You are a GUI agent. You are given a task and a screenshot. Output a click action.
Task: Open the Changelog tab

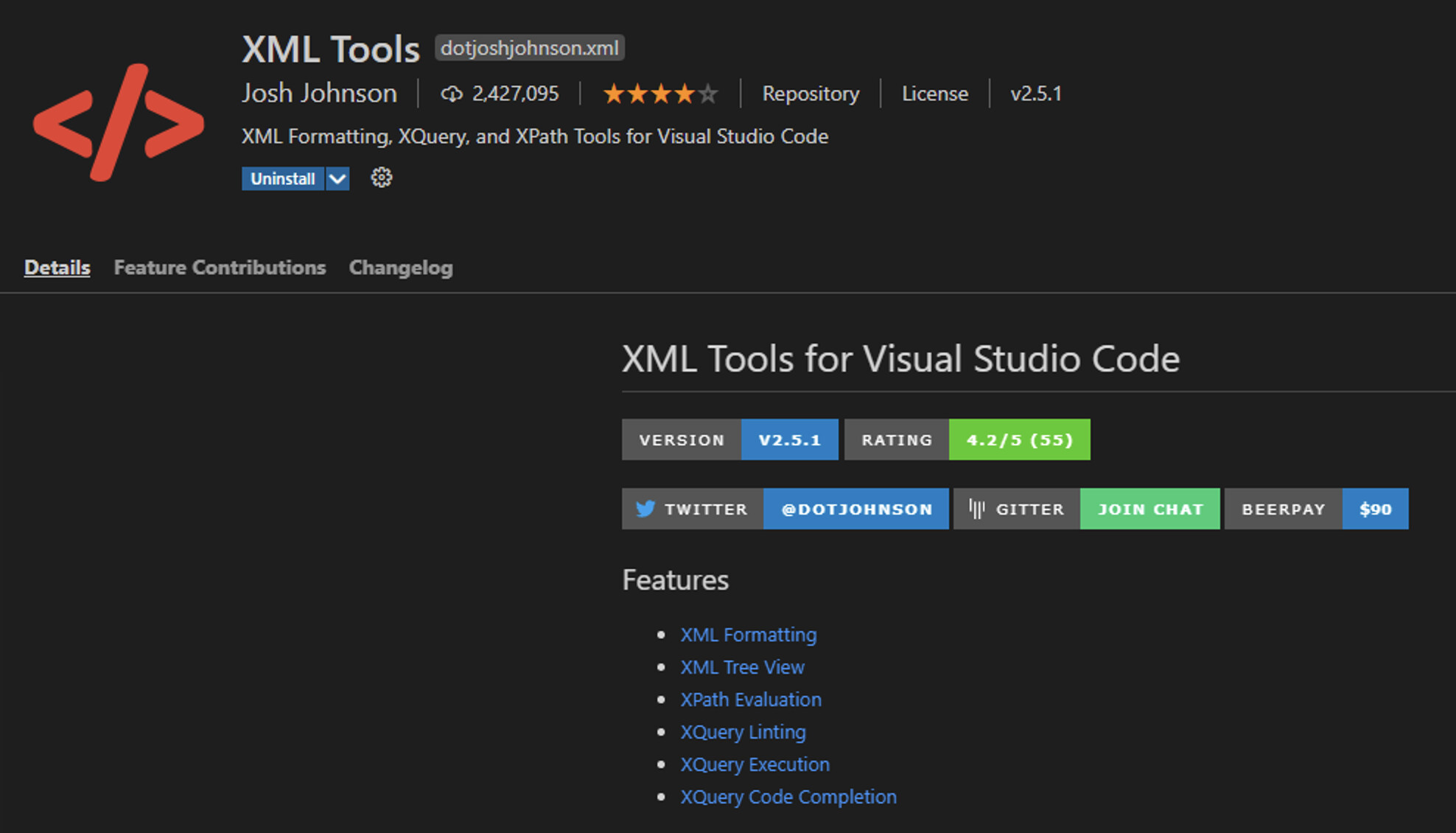click(x=401, y=268)
